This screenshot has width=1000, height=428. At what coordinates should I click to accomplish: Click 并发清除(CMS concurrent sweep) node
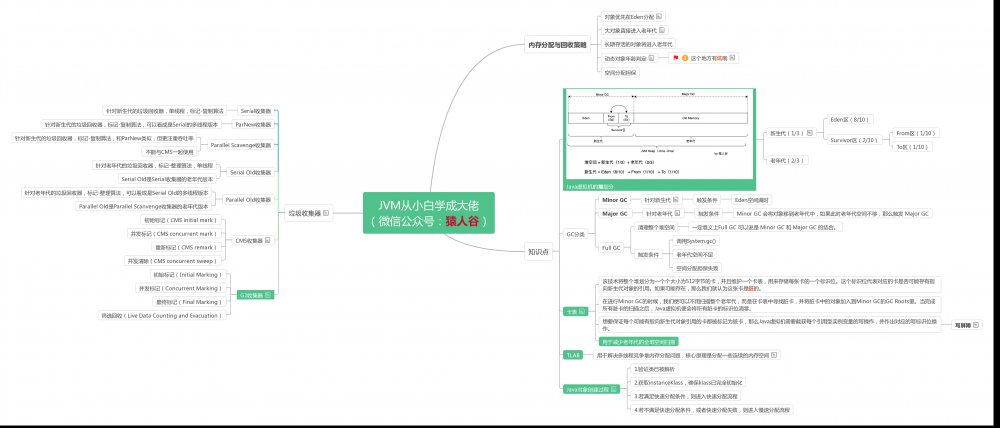click(175, 260)
